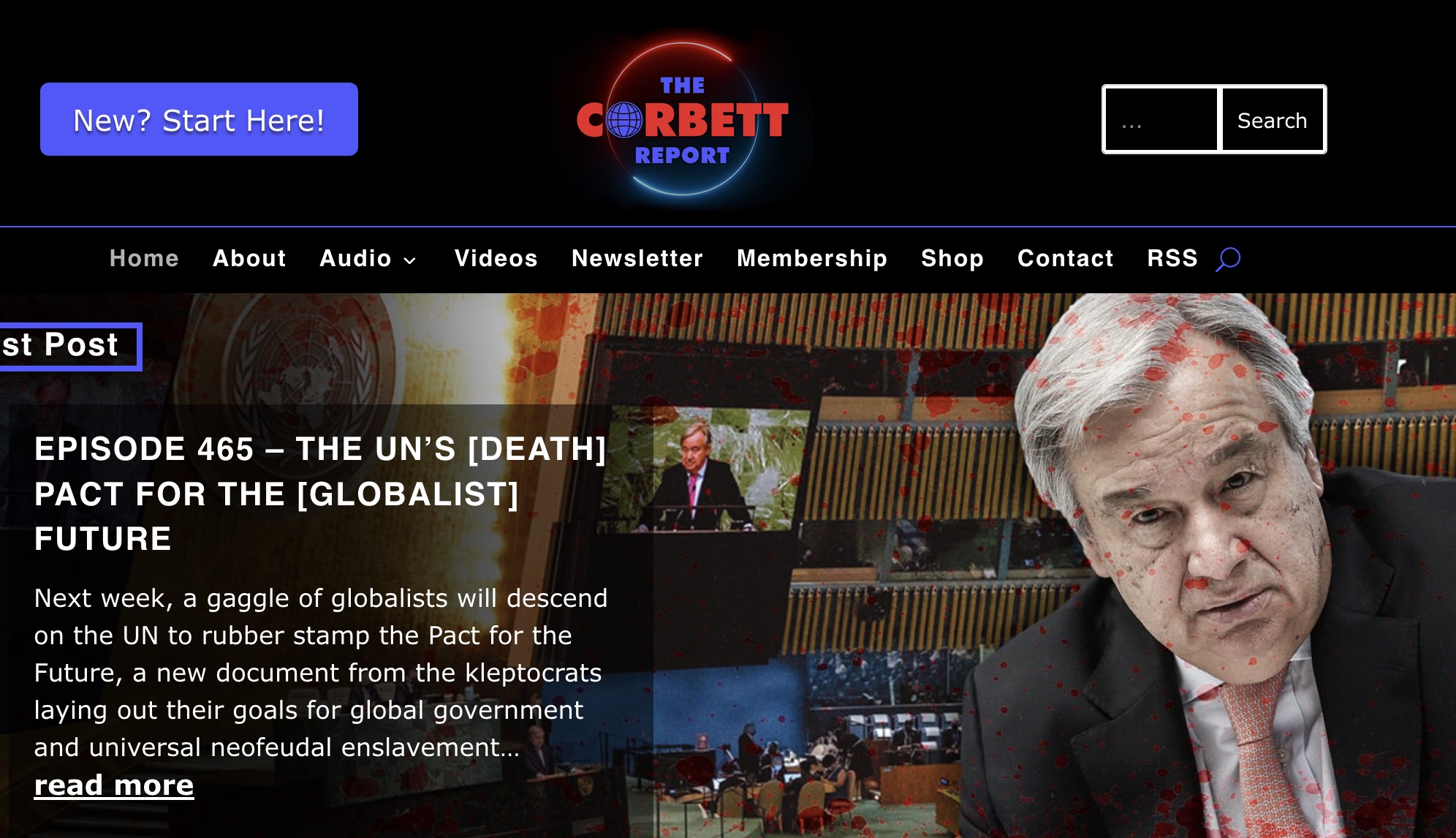Viewport: 1456px width, 838px height.
Task: Click the RSS menu item
Action: click(x=1172, y=258)
